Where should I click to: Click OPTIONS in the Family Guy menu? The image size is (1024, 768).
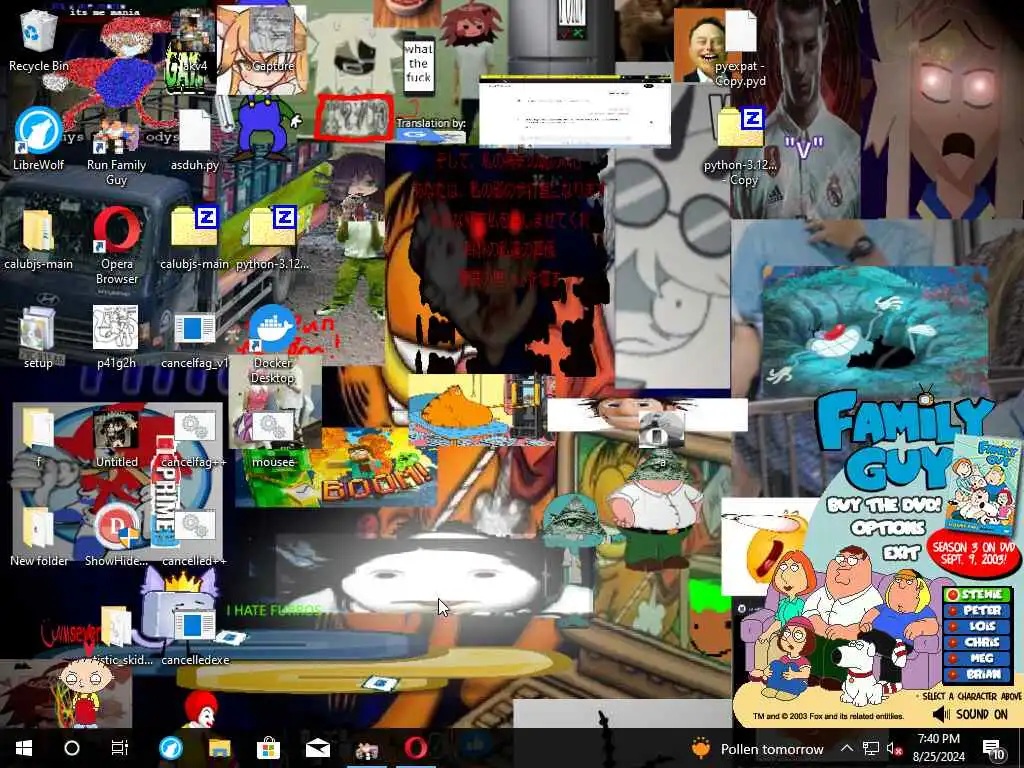888,528
